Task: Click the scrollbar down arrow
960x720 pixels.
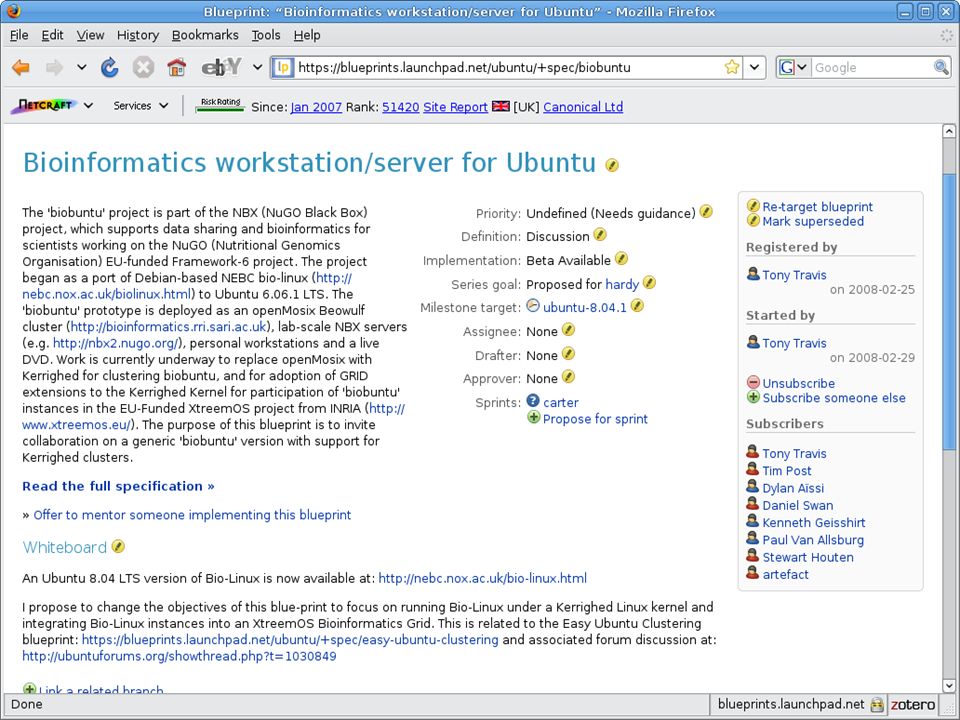Action: point(949,686)
